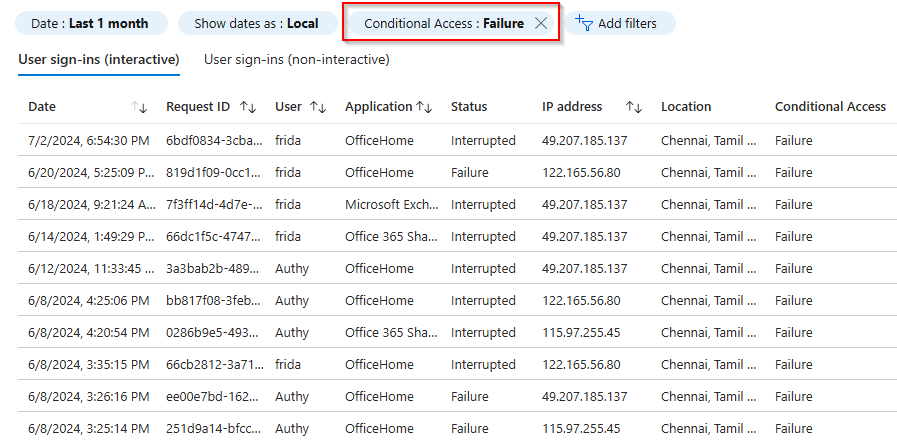This screenshot has height=443, width=897.
Task: Sort by IP address column arrows
Action: click(x=633, y=107)
